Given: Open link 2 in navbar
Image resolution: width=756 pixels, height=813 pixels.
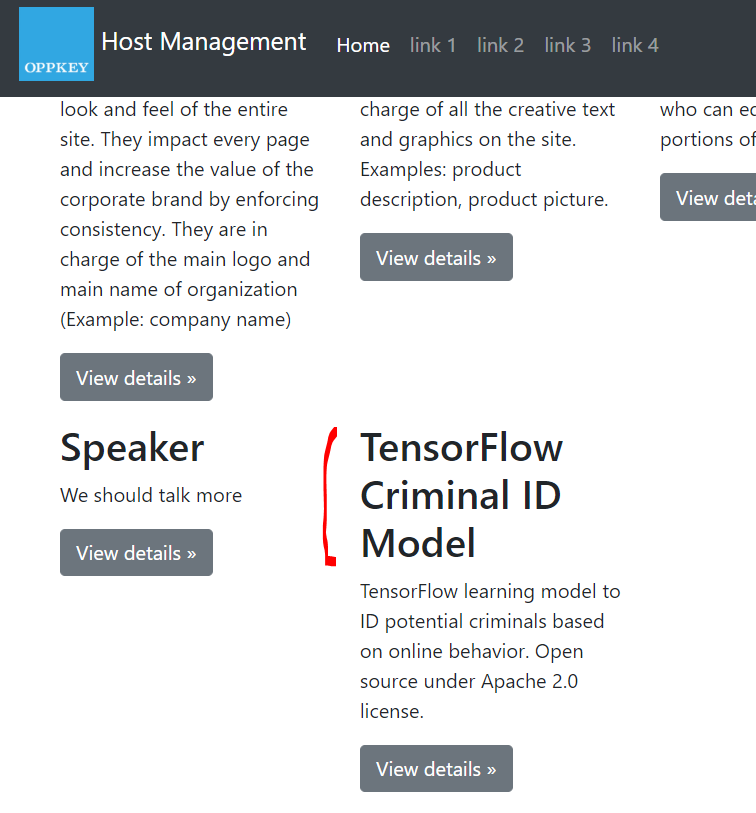Looking at the screenshot, I should 500,46.
